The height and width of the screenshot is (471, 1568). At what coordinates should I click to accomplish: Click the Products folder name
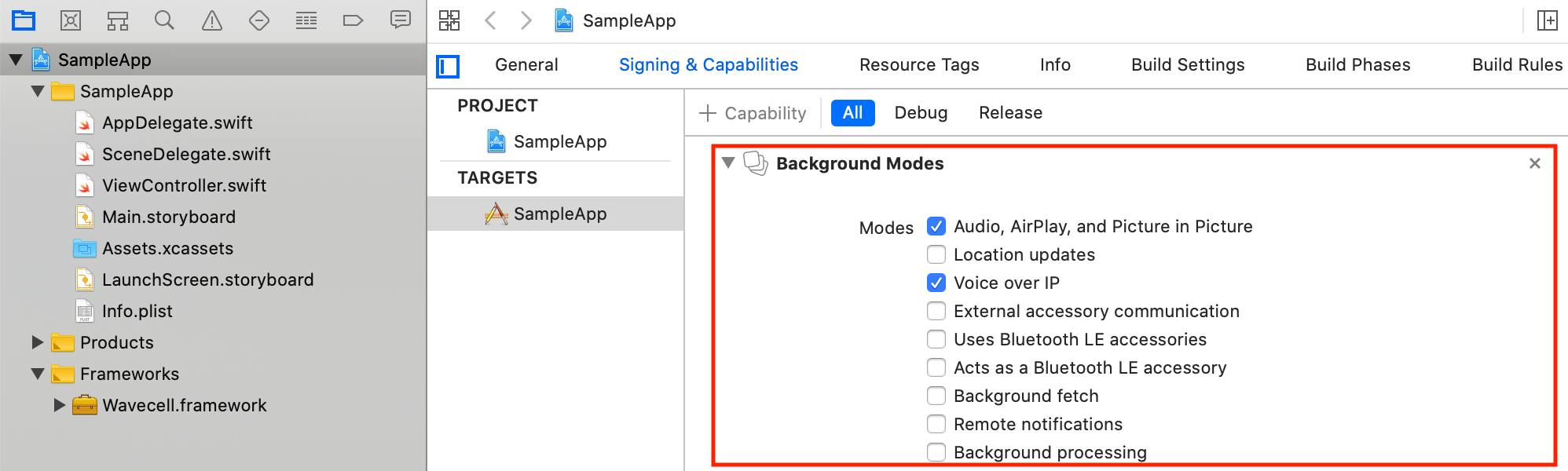tap(117, 342)
